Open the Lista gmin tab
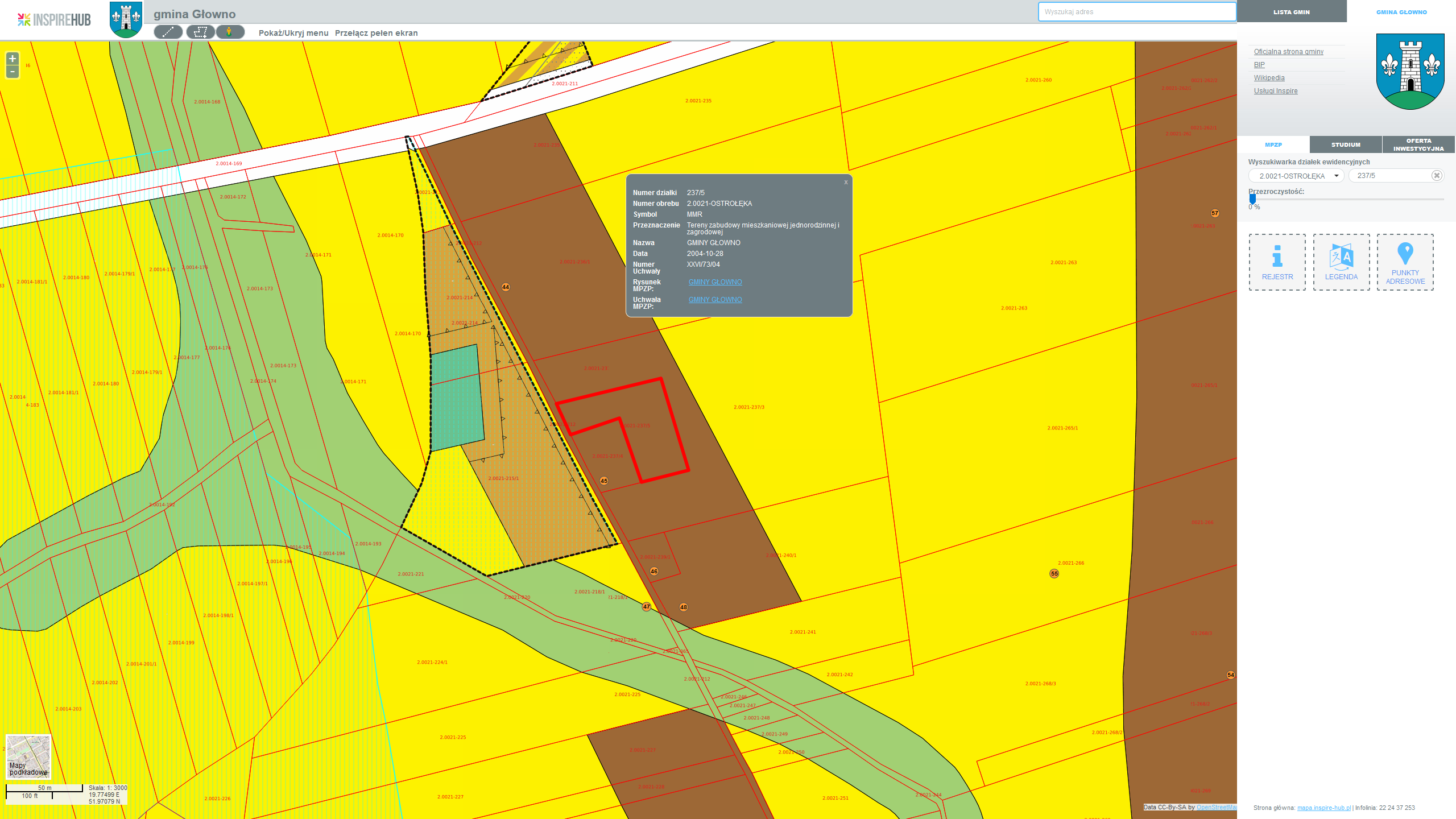Image resolution: width=1456 pixels, height=819 pixels. pyautogui.click(x=1291, y=11)
